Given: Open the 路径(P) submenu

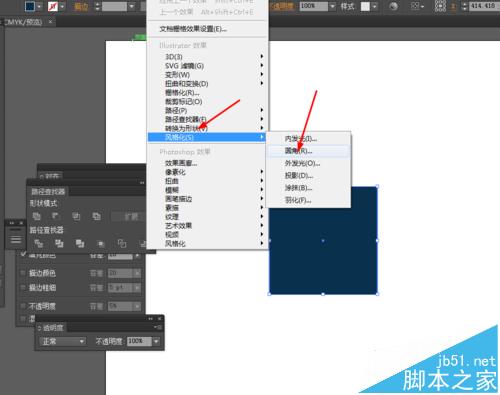Looking at the screenshot, I should (x=207, y=110).
